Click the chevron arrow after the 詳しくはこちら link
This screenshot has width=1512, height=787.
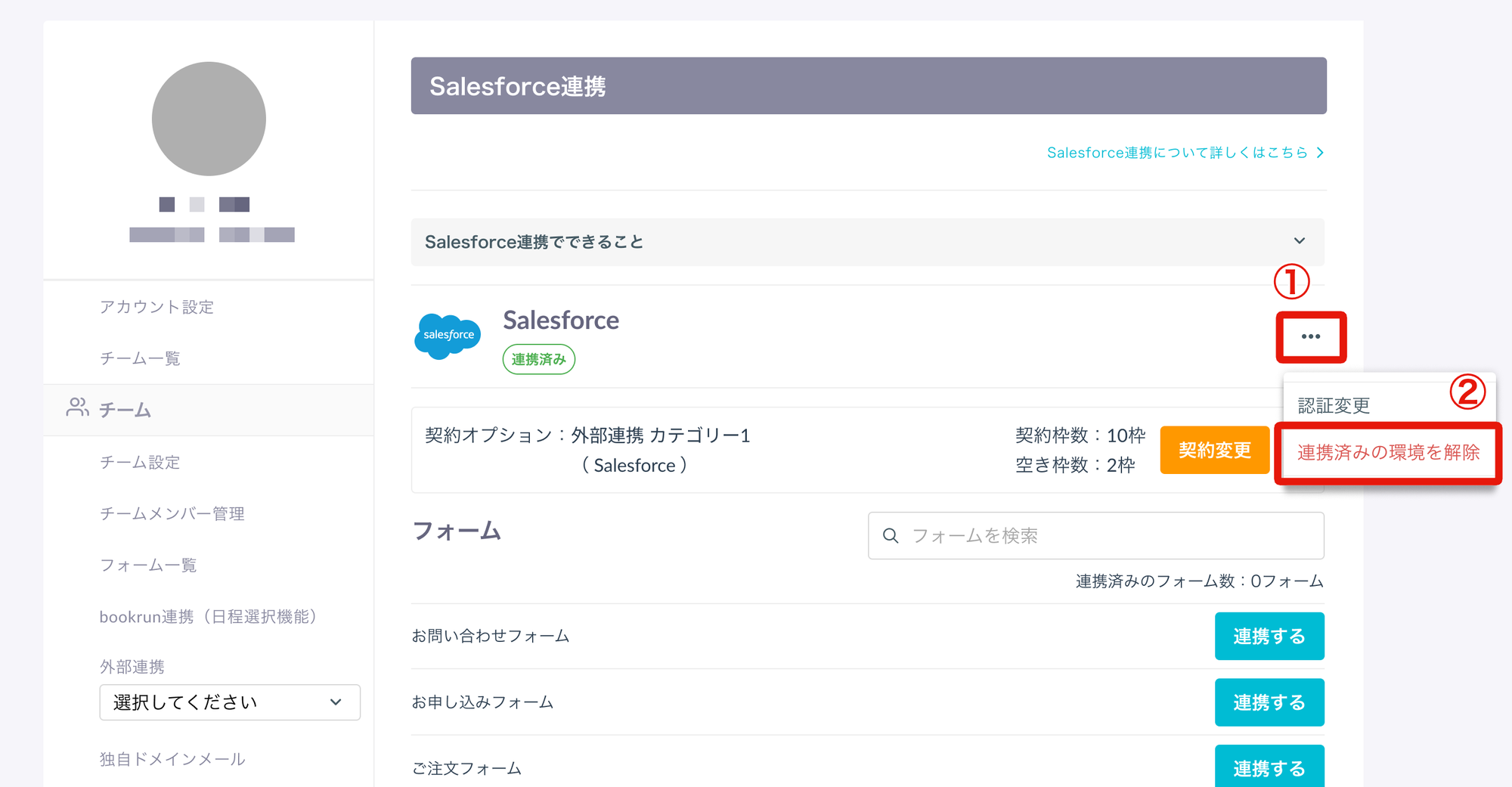pos(1320,153)
